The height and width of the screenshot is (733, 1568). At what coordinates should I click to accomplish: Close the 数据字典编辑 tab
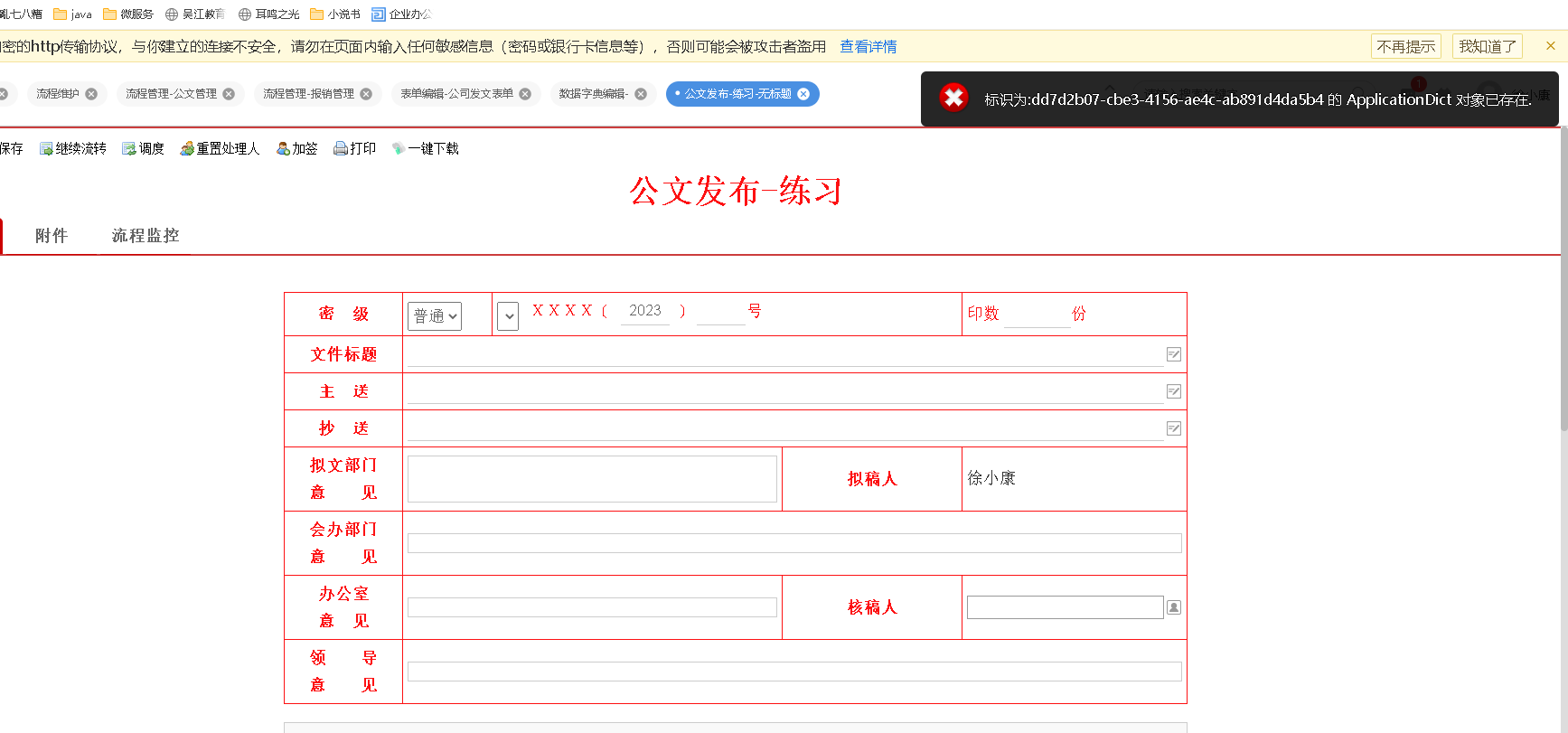[x=641, y=94]
